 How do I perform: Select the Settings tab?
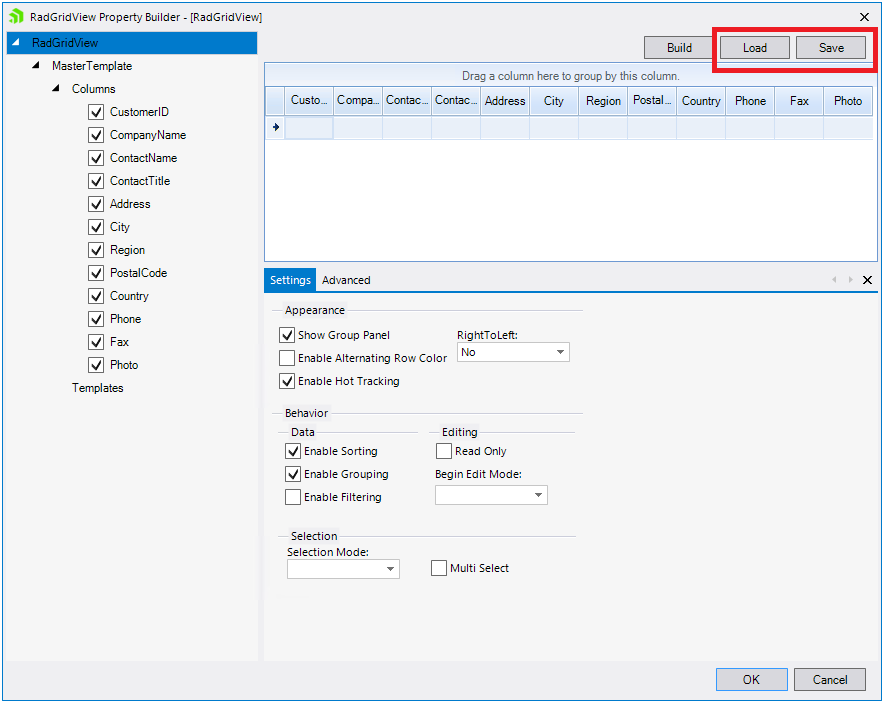point(290,280)
